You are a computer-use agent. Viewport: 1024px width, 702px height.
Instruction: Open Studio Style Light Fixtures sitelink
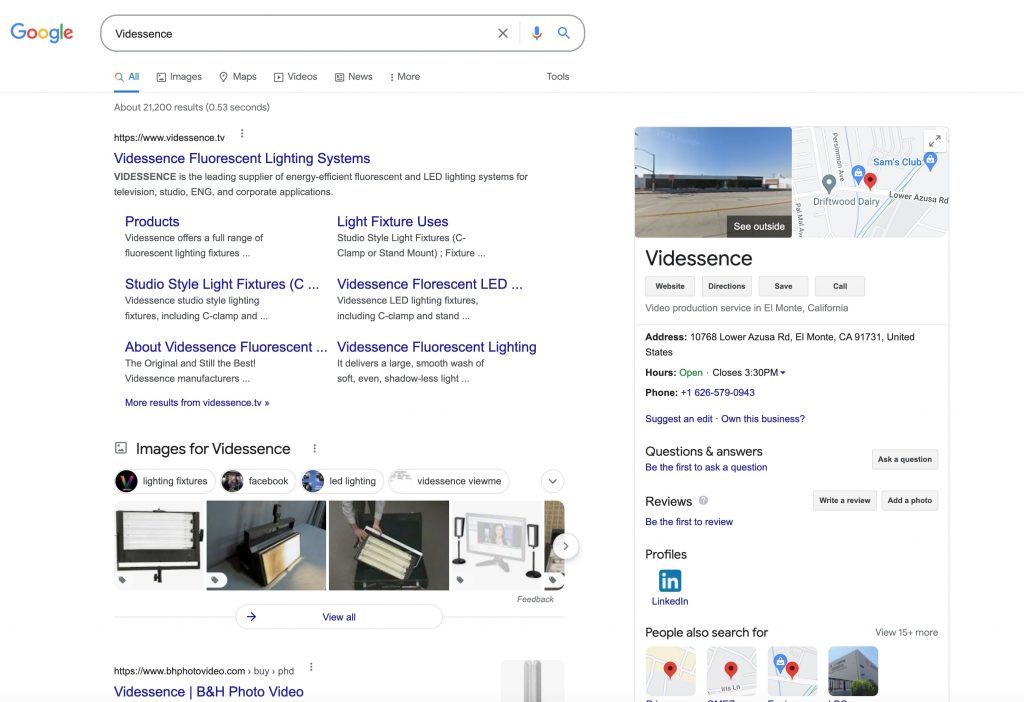(x=222, y=284)
